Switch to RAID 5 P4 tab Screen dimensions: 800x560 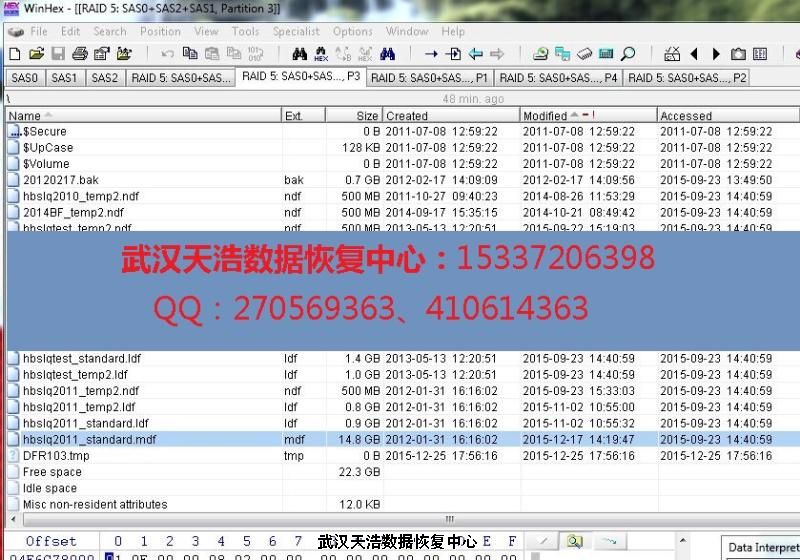559,77
